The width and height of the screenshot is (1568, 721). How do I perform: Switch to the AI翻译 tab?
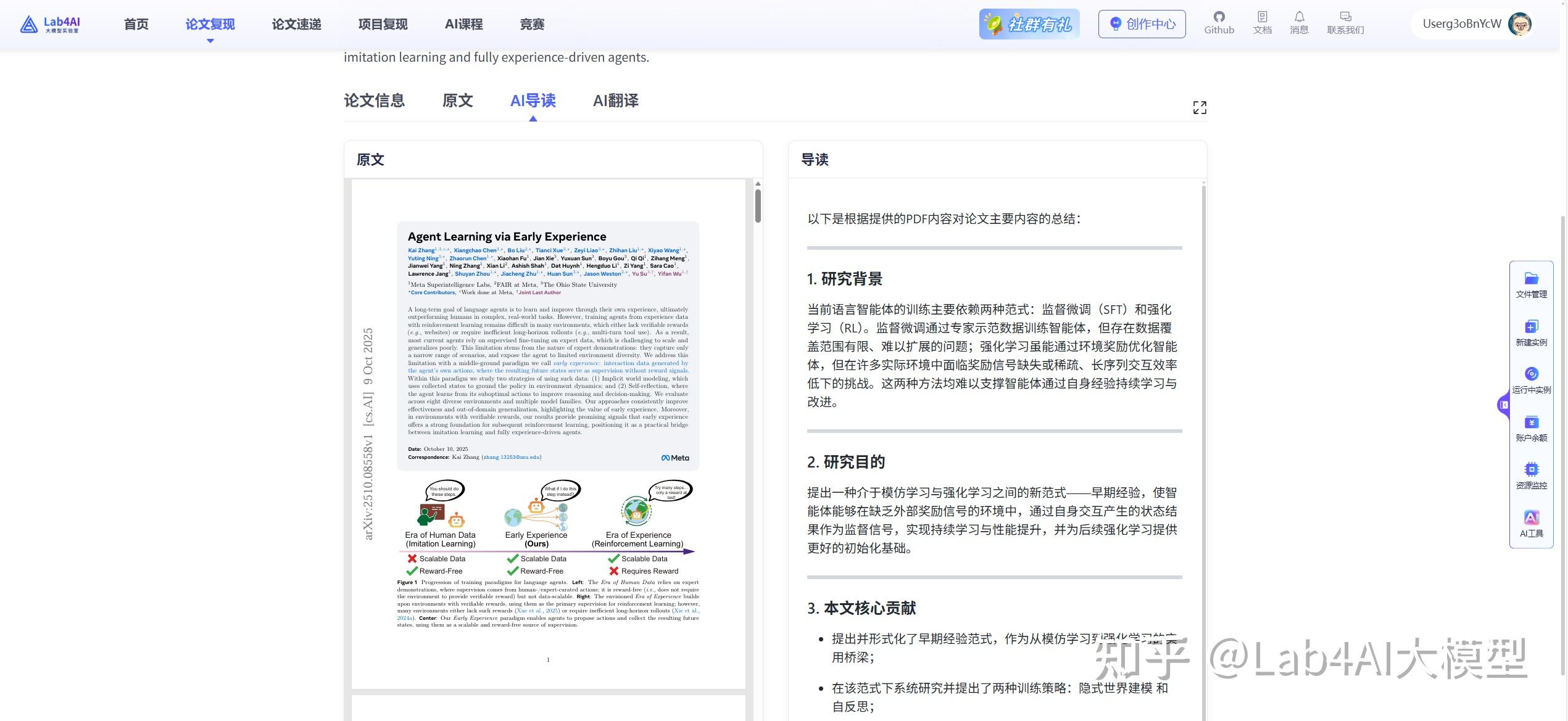coord(615,101)
